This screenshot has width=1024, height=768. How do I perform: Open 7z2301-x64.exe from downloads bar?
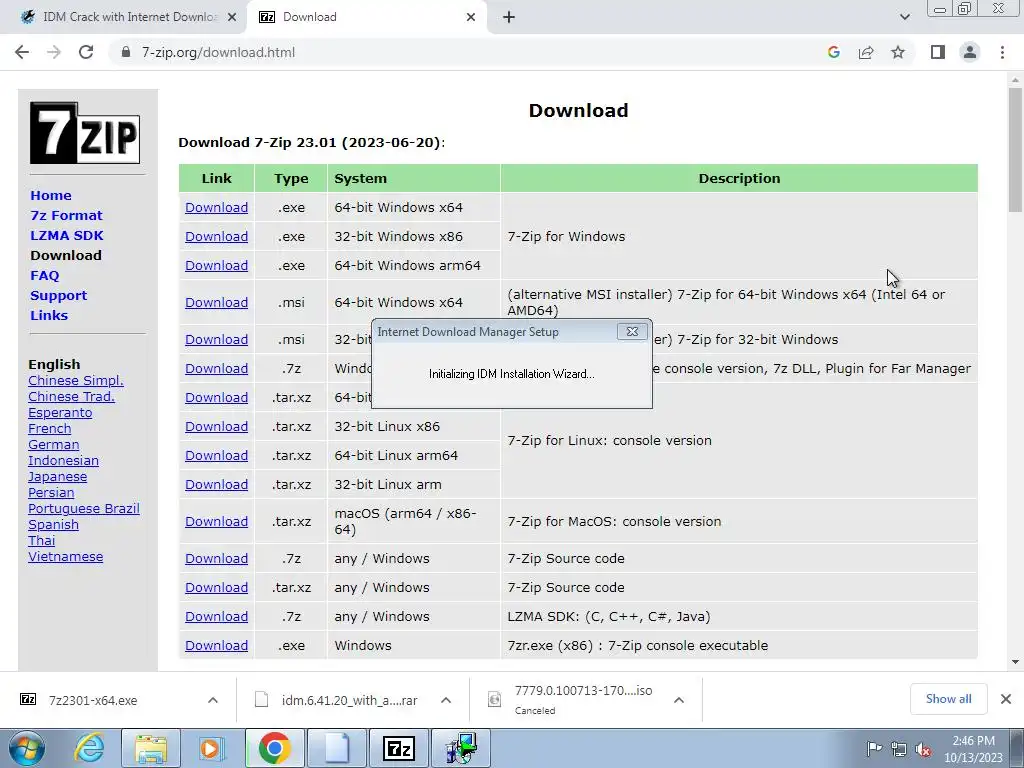tap(93, 700)
